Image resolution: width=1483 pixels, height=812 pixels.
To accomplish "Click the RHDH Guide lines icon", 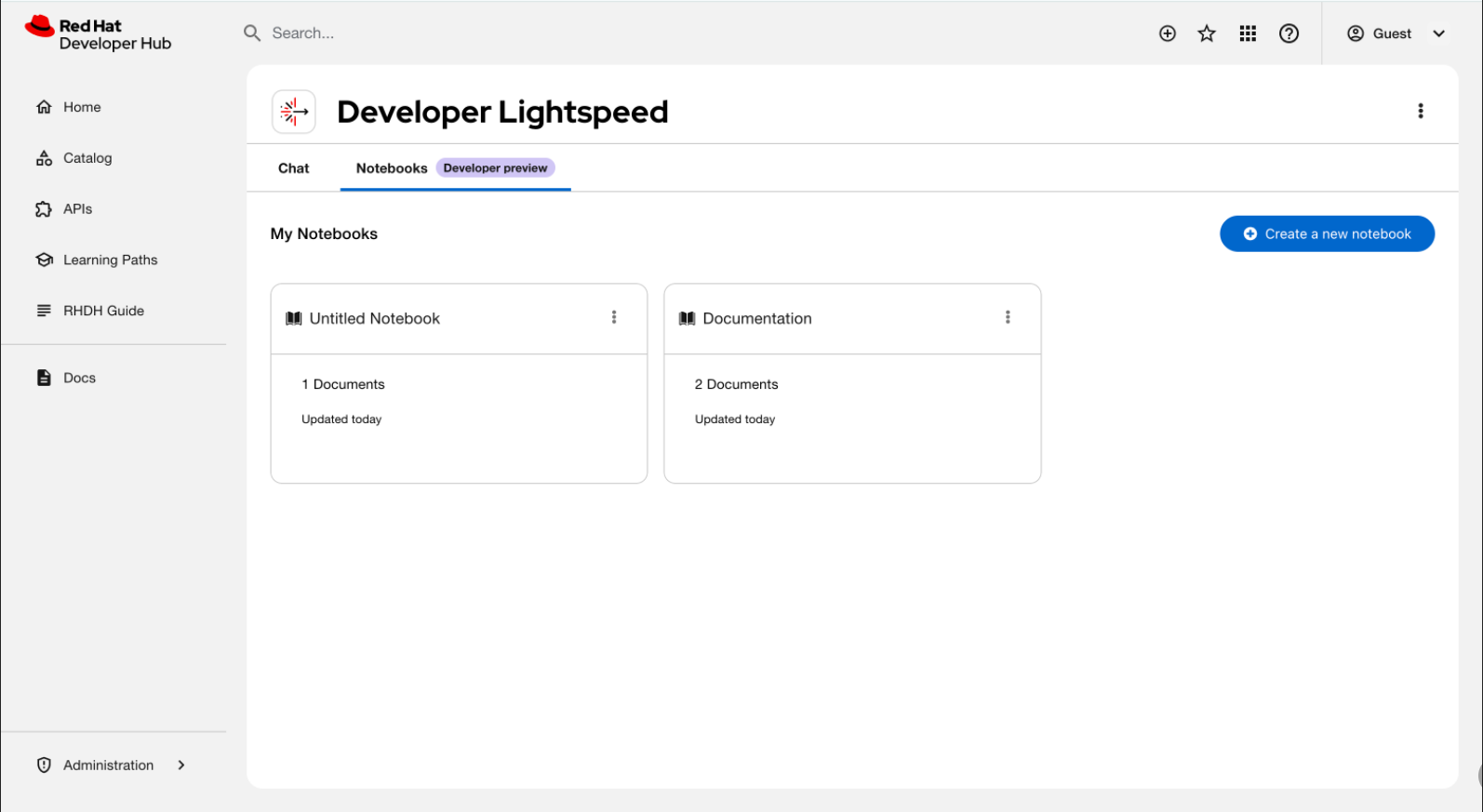I will (x=44, y=311).
